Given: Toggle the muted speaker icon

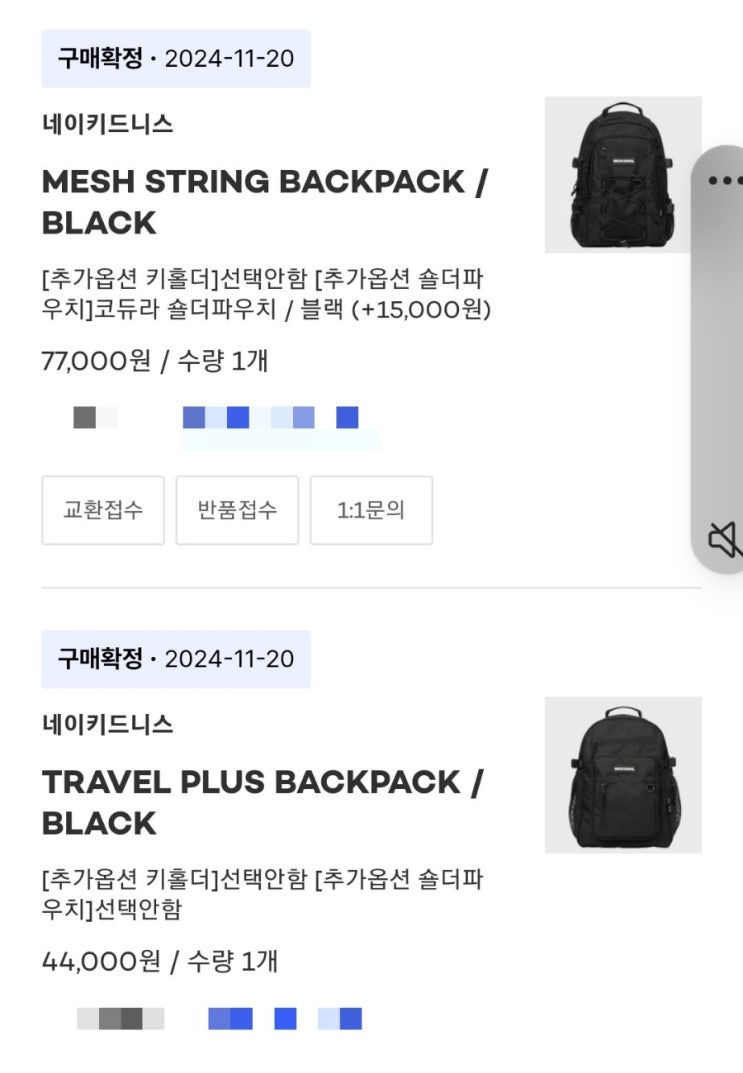Looking at the screenshot, I should [x=725, y=540].
